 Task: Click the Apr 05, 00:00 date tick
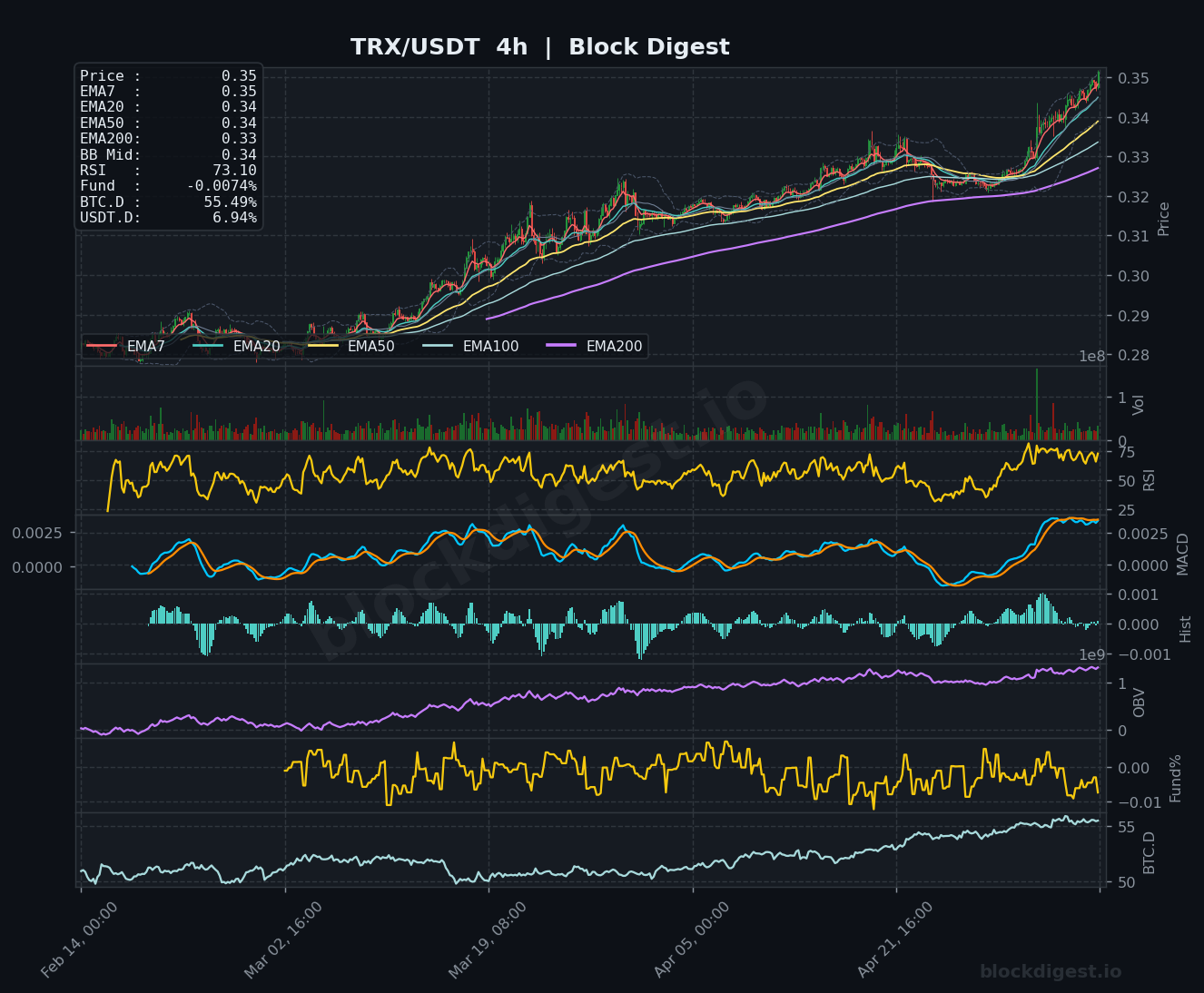coord(691,939)
